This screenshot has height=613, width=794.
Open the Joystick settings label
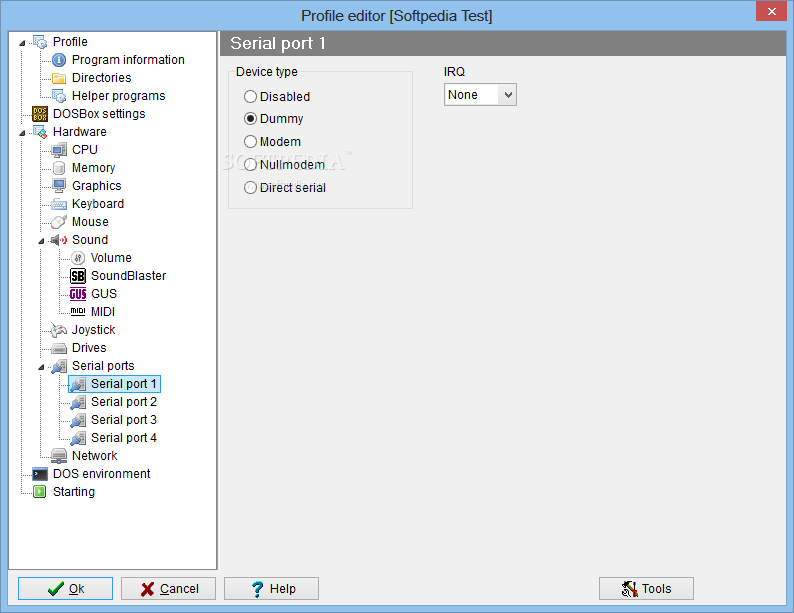pyautogui.click(x=94, y=330)
